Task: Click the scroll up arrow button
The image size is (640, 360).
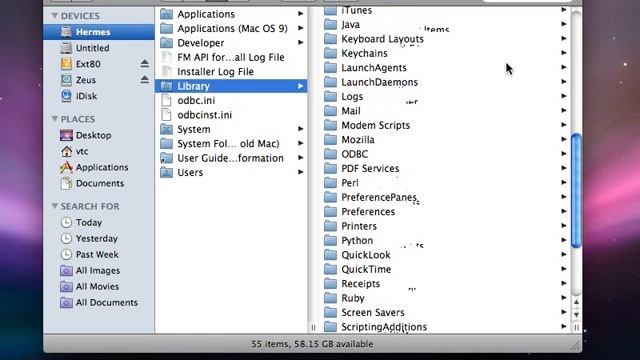Action: click(x=576, y=302)
